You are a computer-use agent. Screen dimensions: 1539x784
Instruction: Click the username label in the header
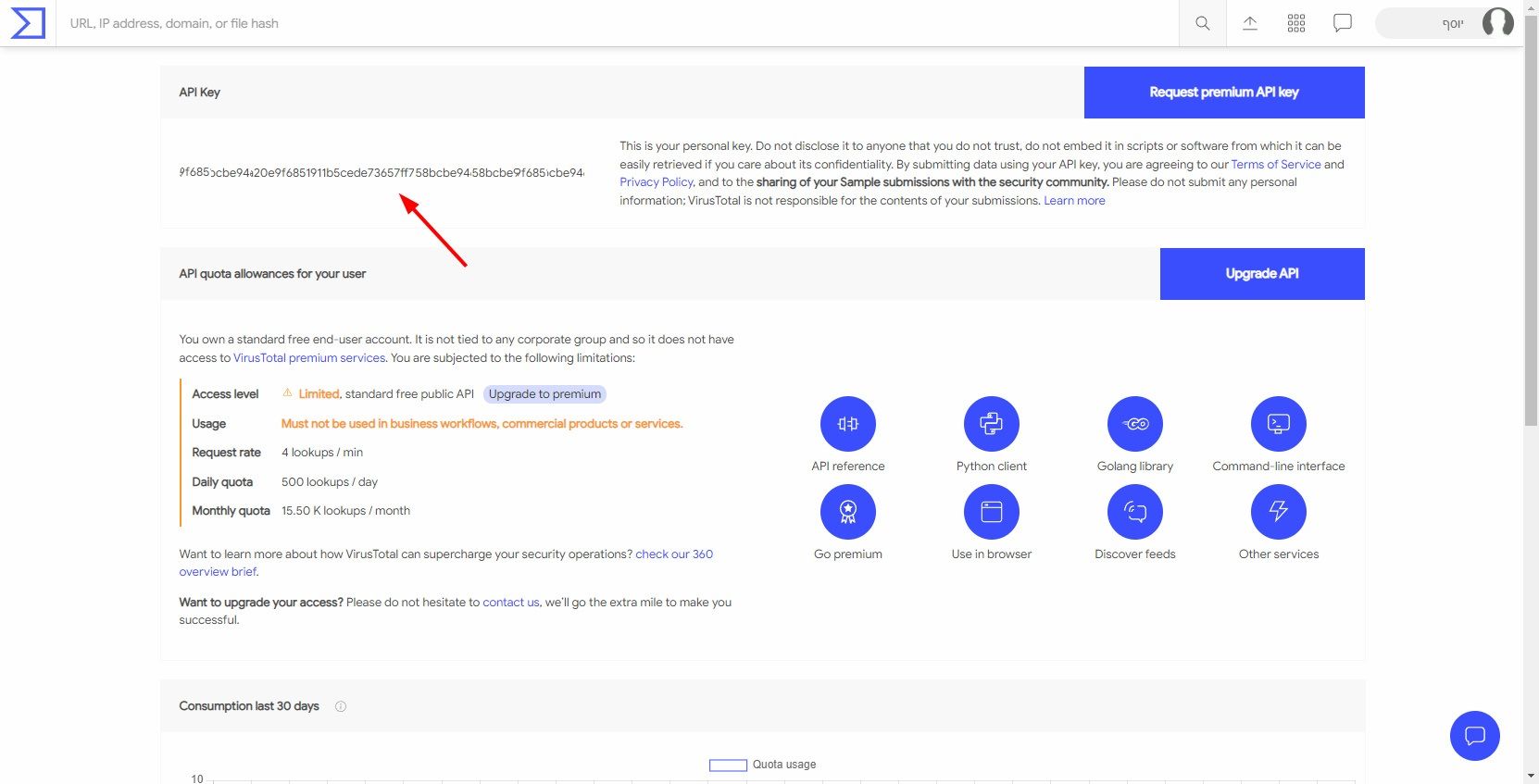[1453, 23]
